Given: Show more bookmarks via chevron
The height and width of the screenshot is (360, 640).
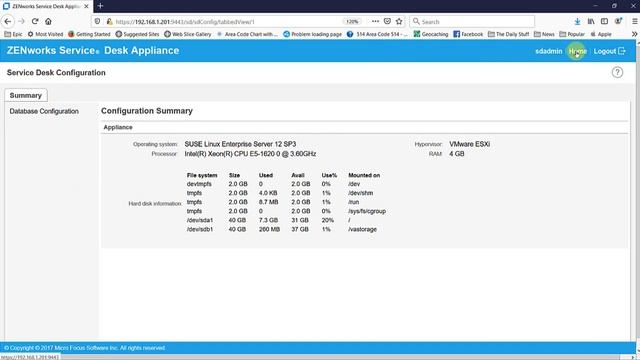Looking at the screenshot, I should (634, 34).
